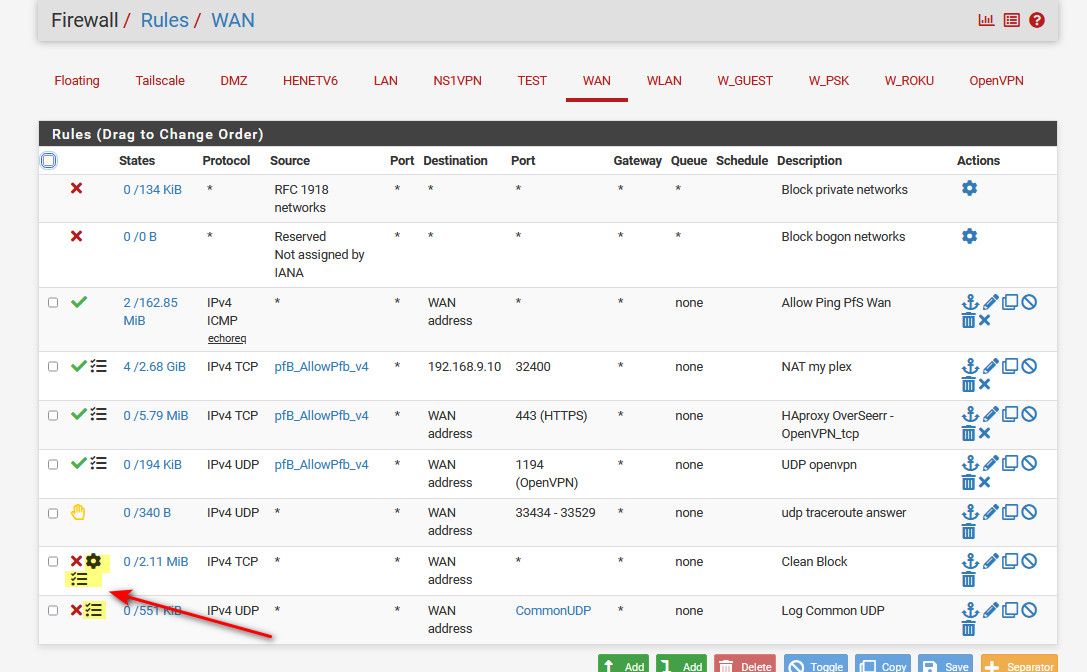Switch to the Tailscale tab
The height and width of the screenshot is (672, 1087).
tap(160, 80)
